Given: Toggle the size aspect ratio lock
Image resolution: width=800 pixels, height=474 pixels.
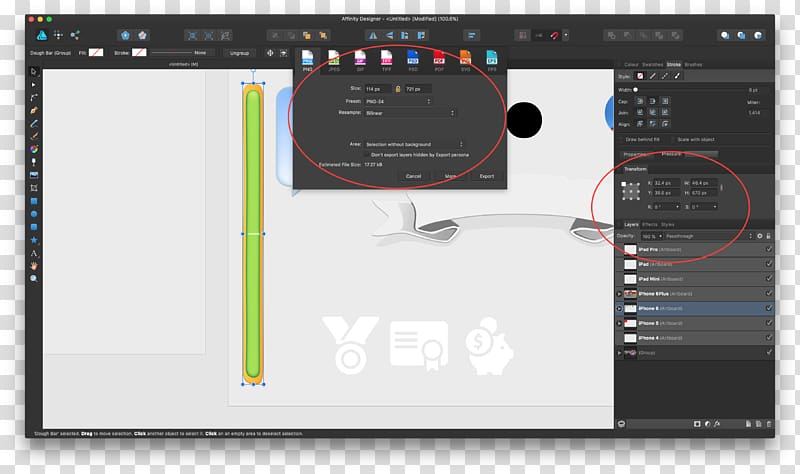Looking at the screenshot, I should [398, 89].
